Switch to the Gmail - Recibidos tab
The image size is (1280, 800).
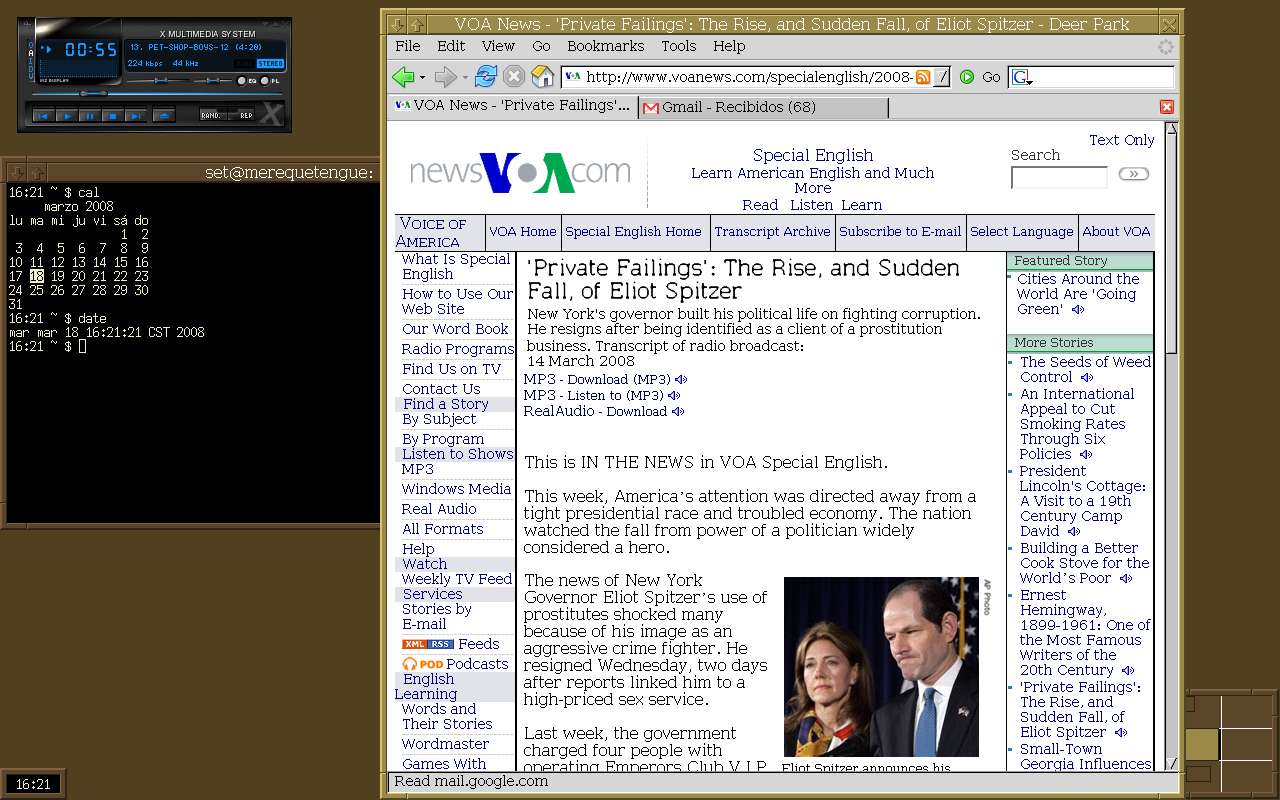pyautogui.click(x=763, y=107)
